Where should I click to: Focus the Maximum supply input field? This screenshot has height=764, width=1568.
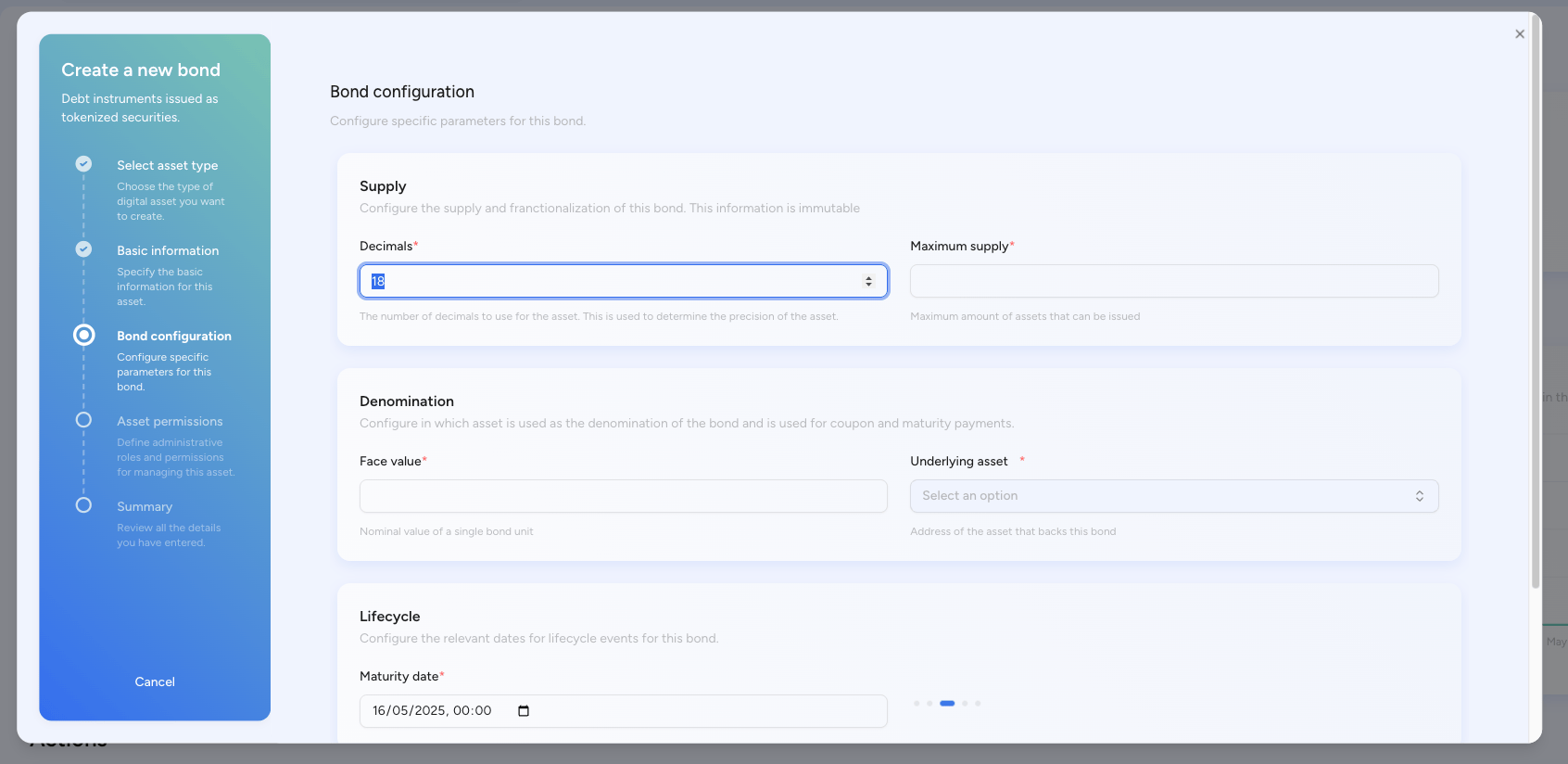coord(1173,281)
